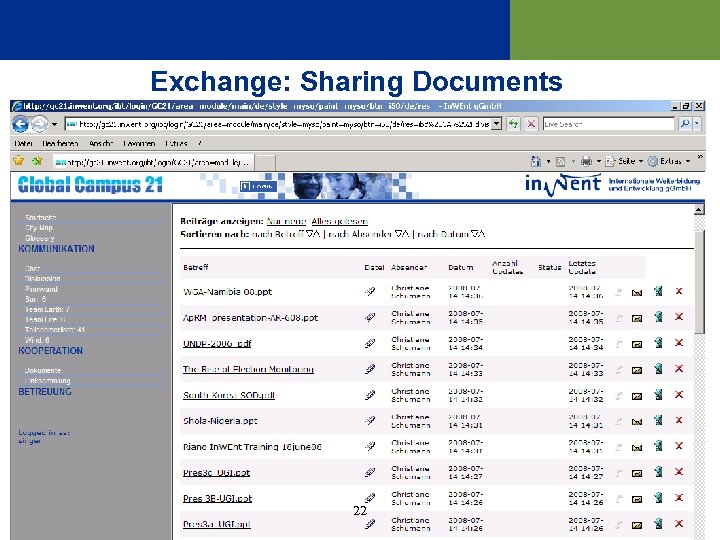Open the Datei menu

pos(23,144)
